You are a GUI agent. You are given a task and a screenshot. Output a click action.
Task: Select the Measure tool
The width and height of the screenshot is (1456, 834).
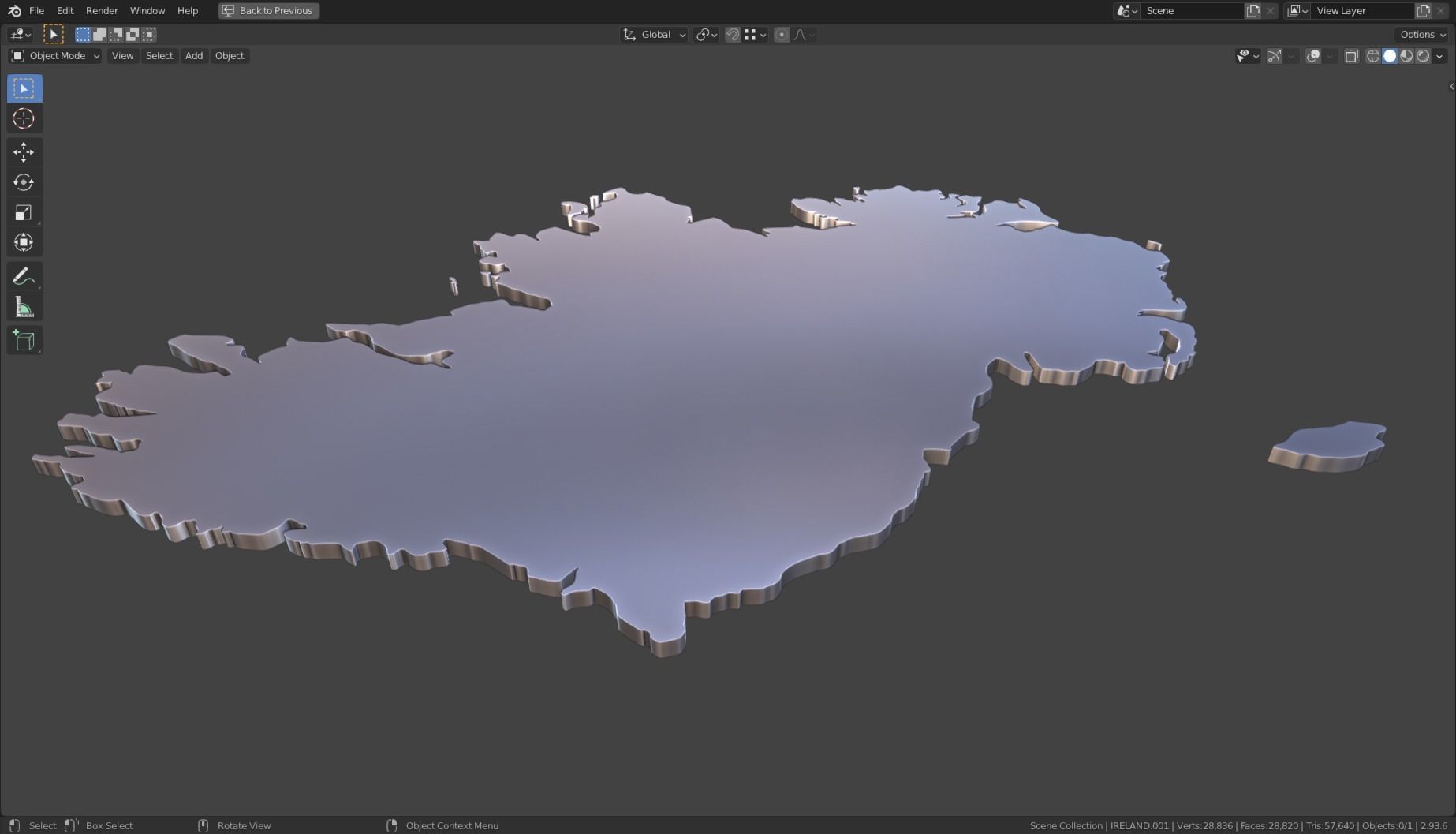24,307
